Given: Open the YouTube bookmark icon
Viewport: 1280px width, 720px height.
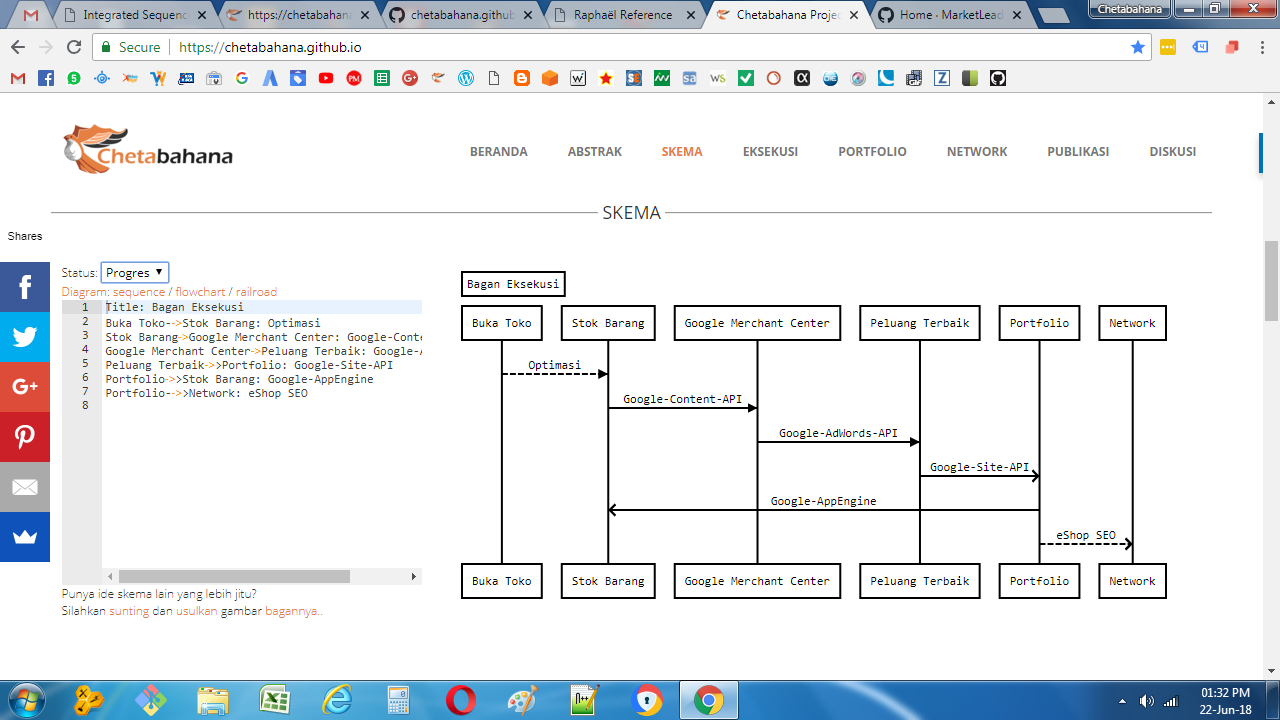Looking at the screenshot, I should (x=326, y=78).
